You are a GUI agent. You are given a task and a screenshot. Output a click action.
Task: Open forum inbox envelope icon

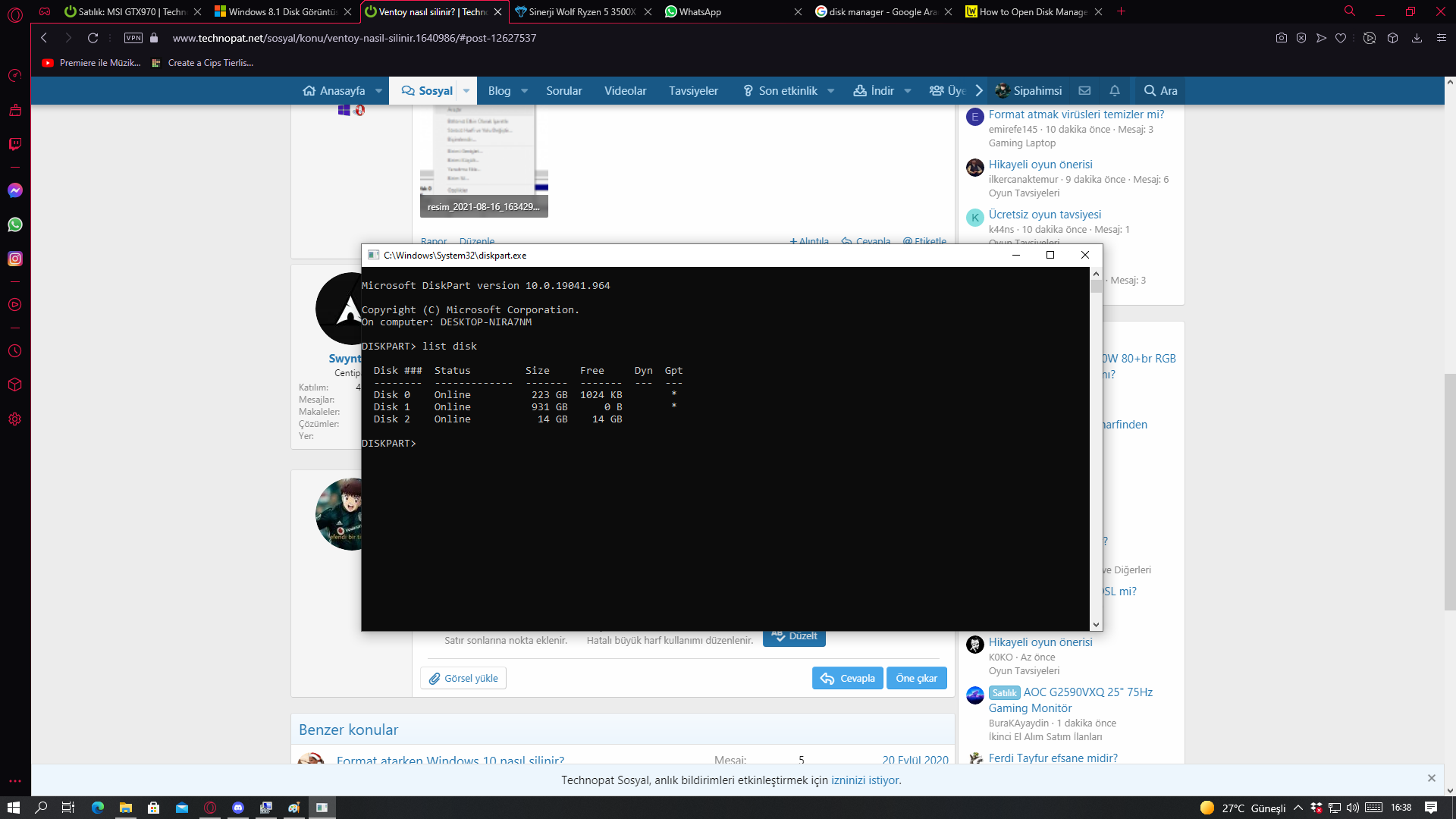click(x=1084, y=90)
